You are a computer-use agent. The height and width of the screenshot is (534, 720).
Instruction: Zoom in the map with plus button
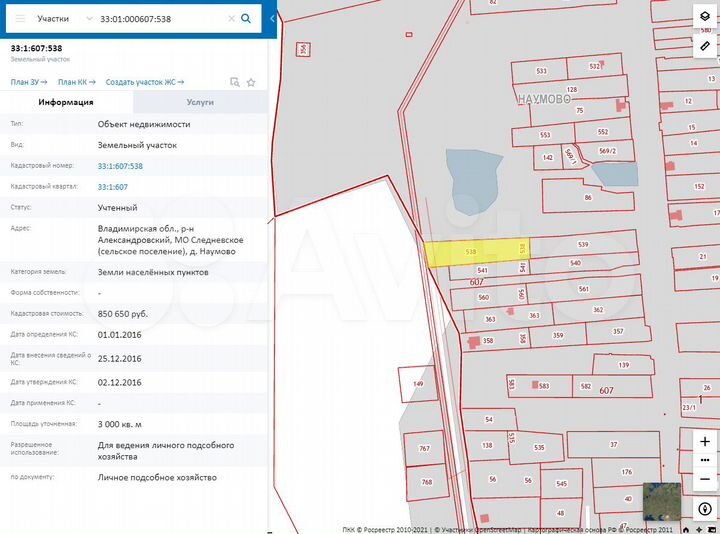[x=705, y=441]
